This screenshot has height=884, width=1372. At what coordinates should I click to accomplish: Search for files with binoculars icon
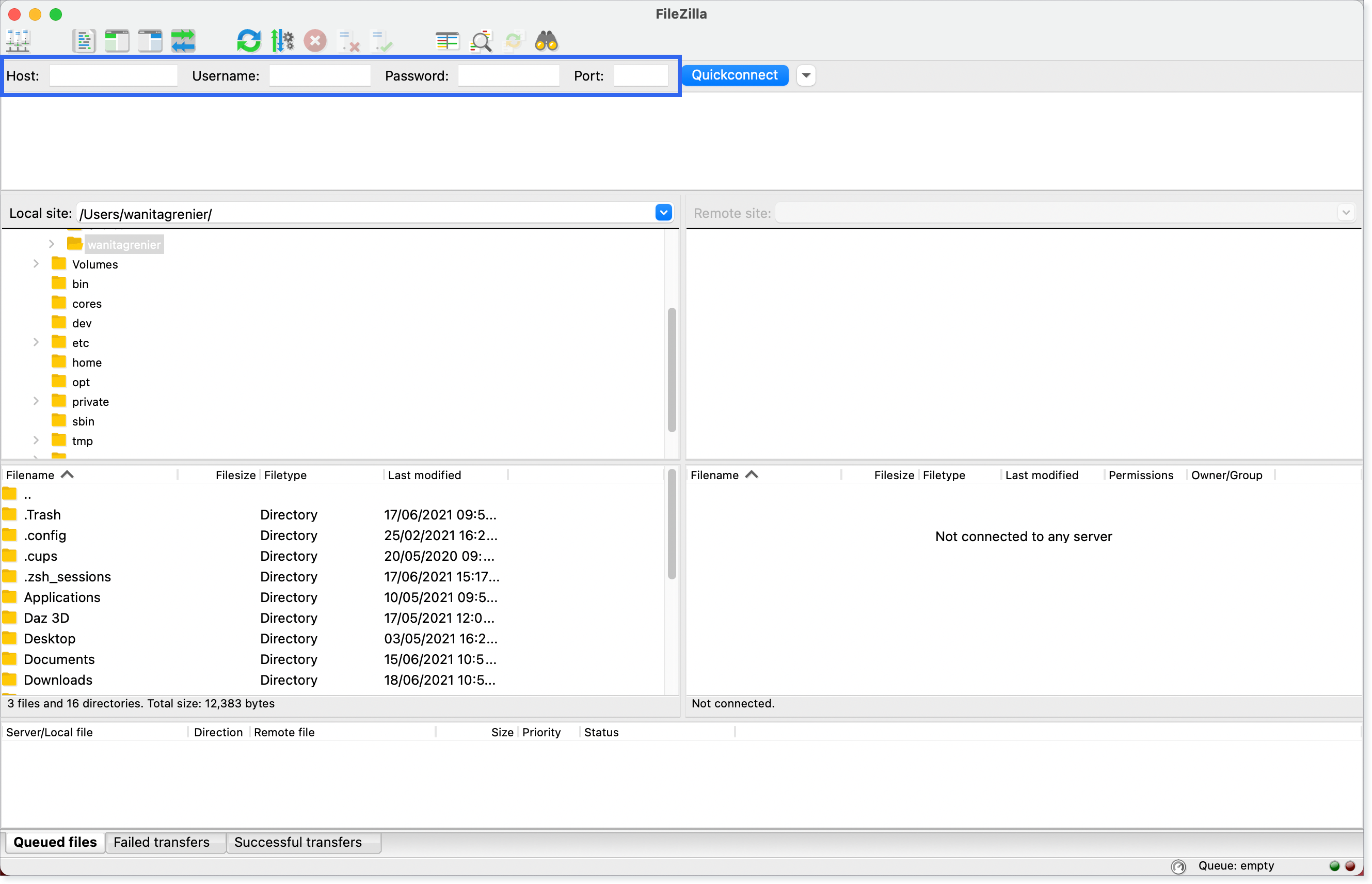pyautogui.click(x=547, y=41)
